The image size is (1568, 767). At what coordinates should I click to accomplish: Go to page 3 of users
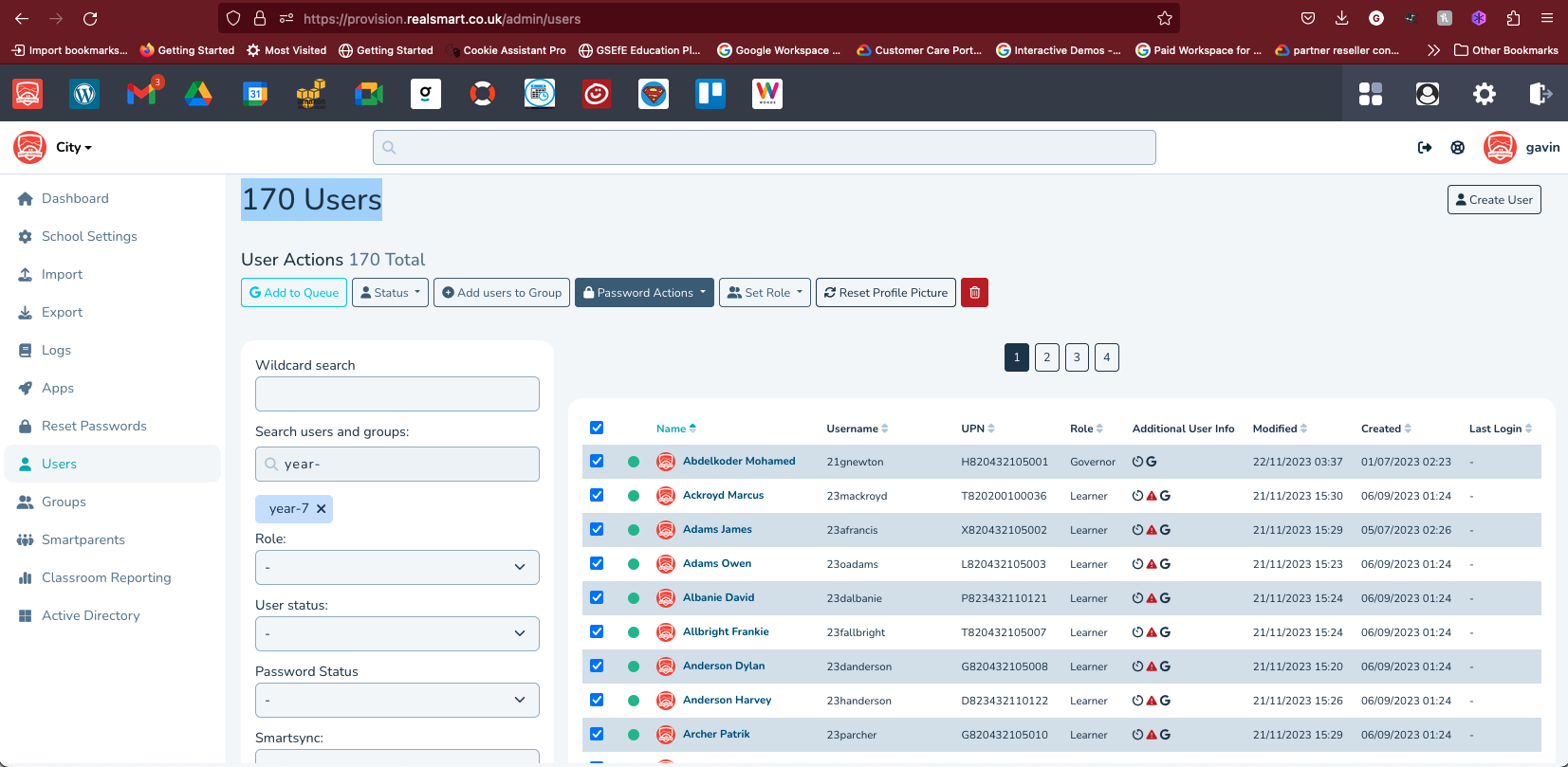tap(1077, 357)
